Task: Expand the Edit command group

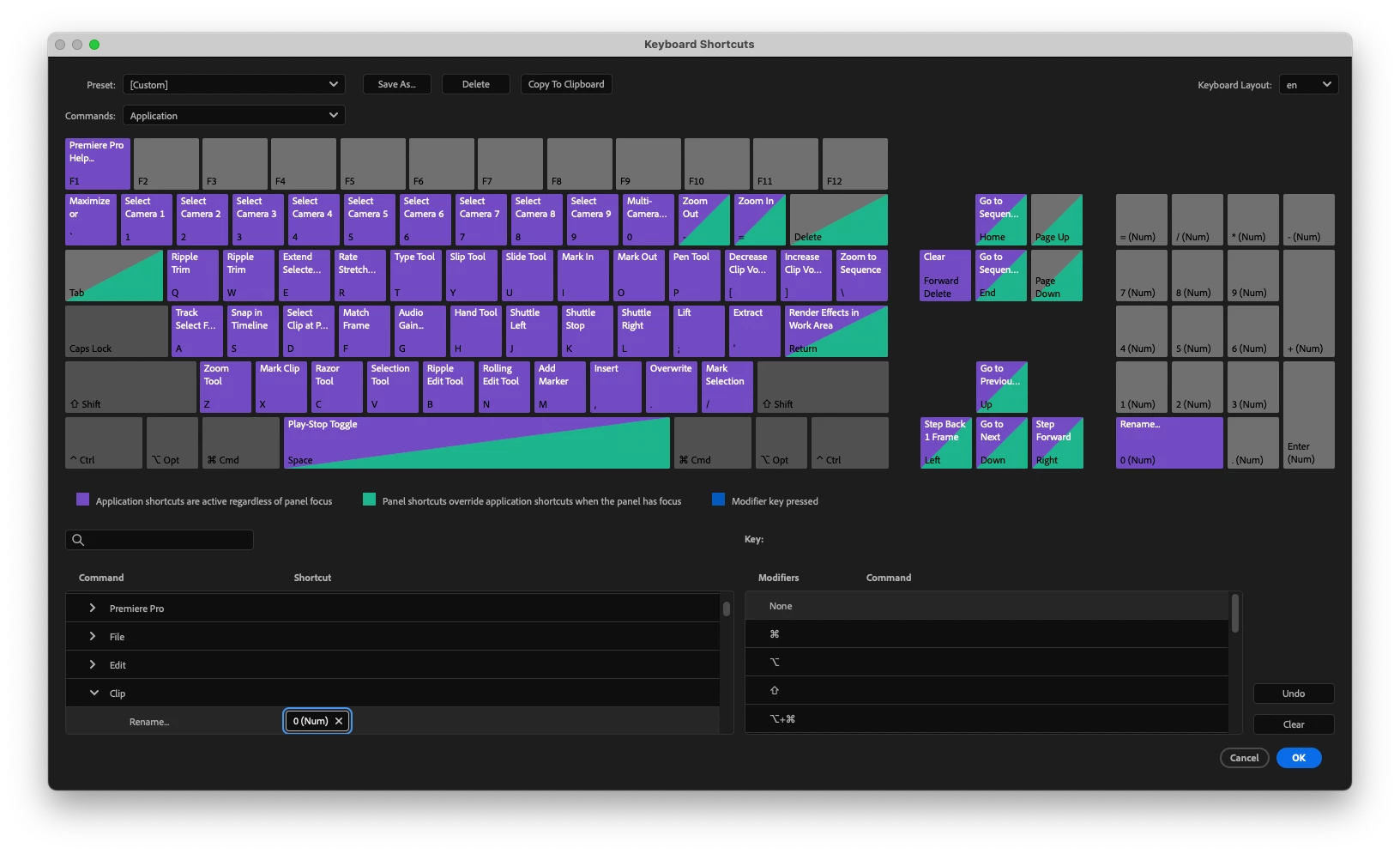Action: 93,664
